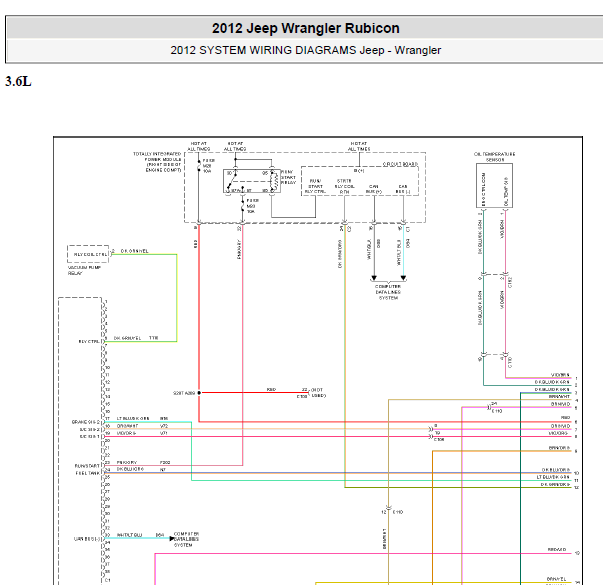Click the 'DK BLU/ORG' wire label at pin 24
This screenshot has height=585, width=603.
coord(130,470)
